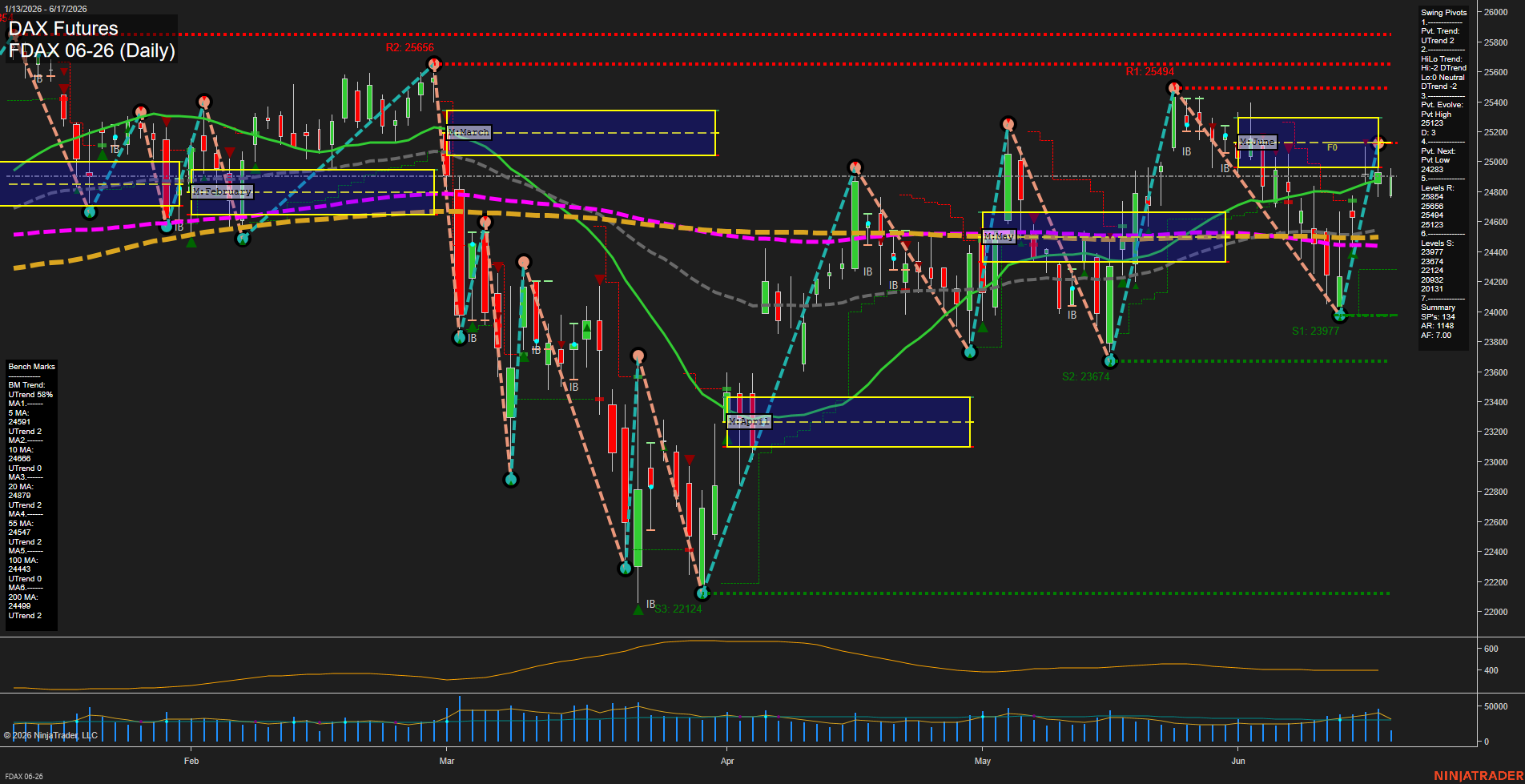The image size is (1525, 784).
Task: Click the M:June monthly range label
Action: pyautogui.click(x=1257, y=142)
